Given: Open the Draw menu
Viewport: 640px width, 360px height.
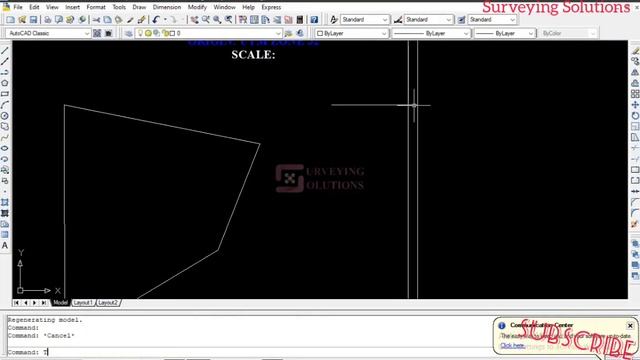Looking at the screenshot, I should pos(139,7).
